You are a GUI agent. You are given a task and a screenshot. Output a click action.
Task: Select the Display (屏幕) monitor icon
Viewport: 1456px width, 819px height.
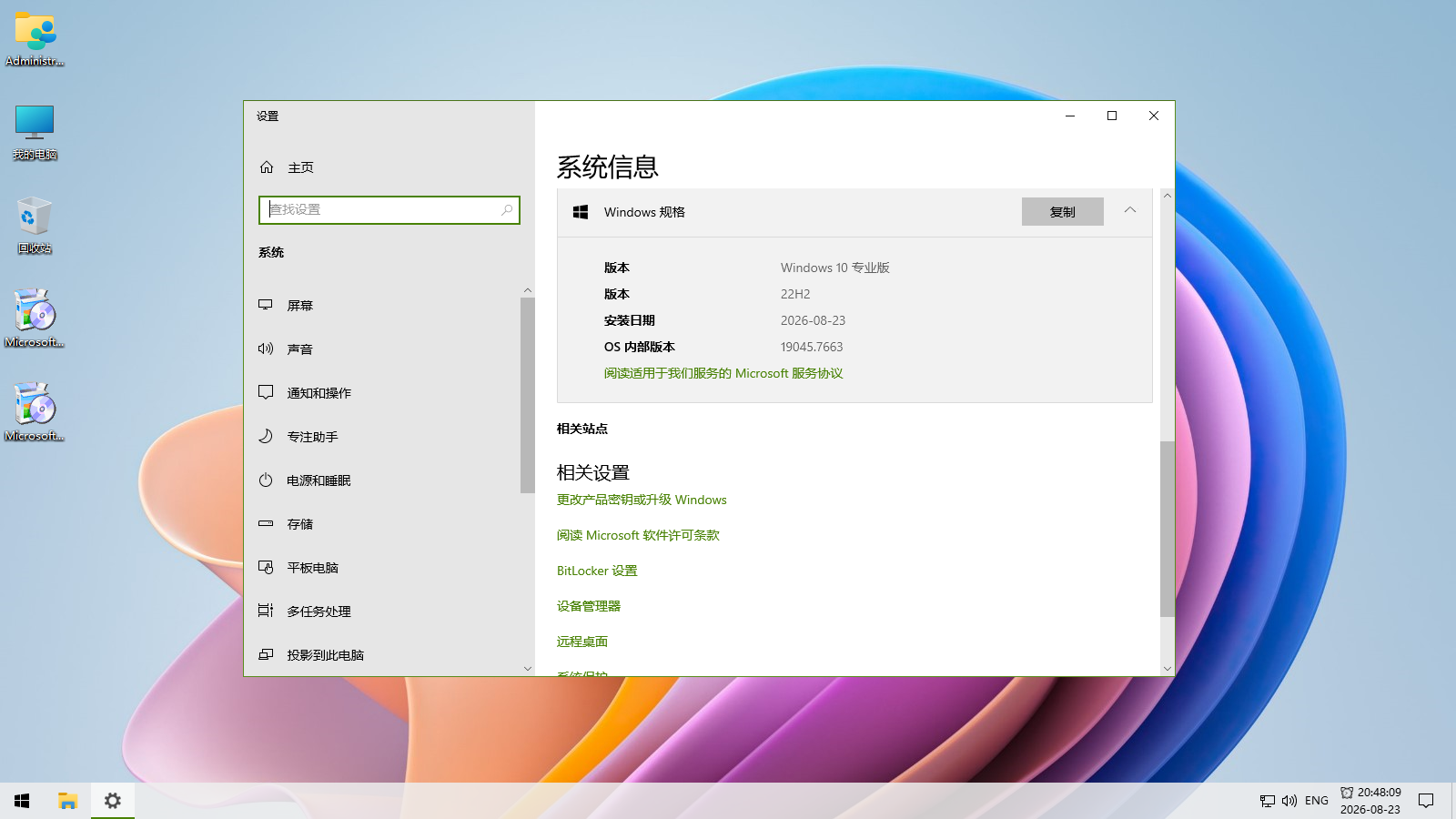(266, 305)
